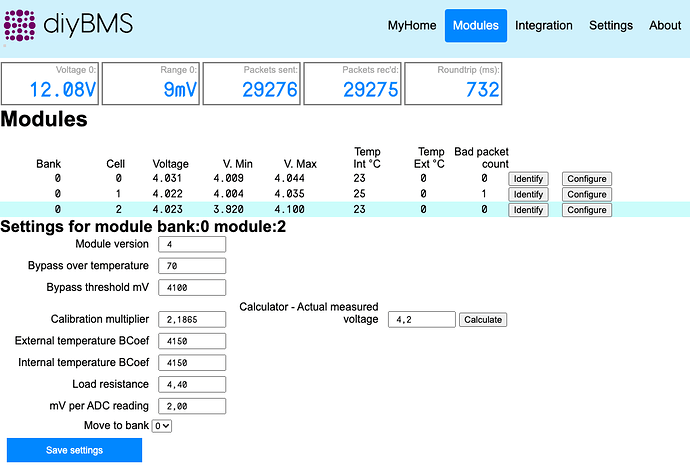Click voltage value 4.022 in cell 1 row
The height and width of the screenshot is (465, 690).
[167, 194]
